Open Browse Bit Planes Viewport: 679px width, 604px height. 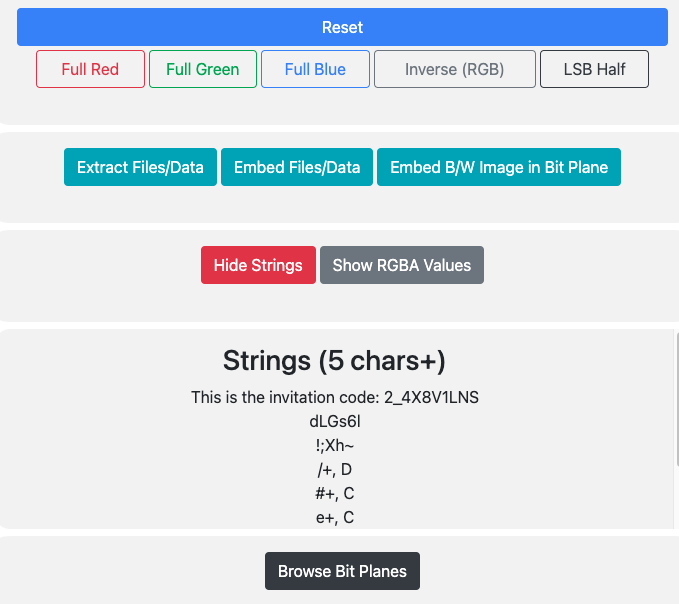pyautogui.click(x=342, y=571)
